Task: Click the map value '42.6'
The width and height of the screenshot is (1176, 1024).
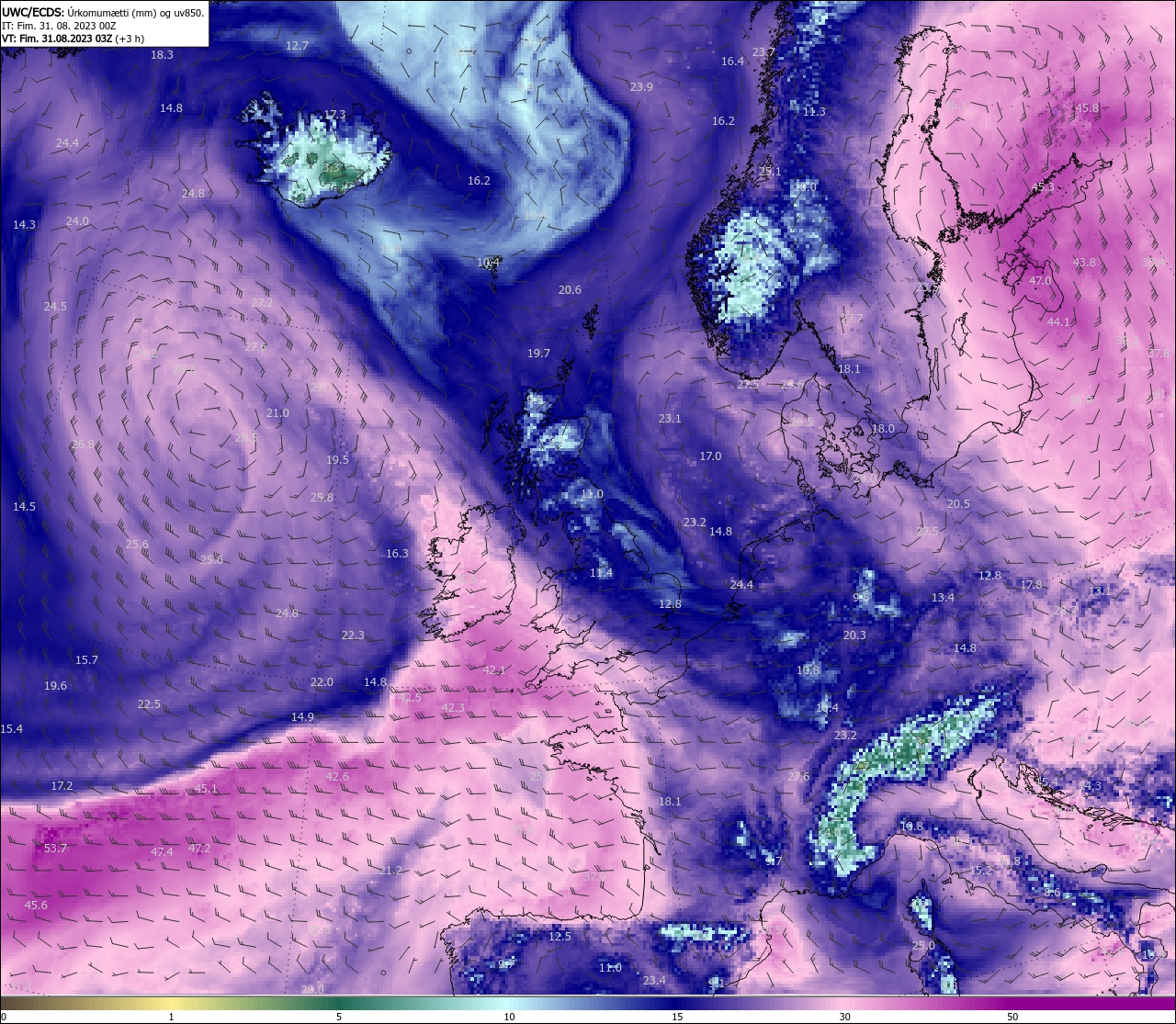Action: click(337, 777)
